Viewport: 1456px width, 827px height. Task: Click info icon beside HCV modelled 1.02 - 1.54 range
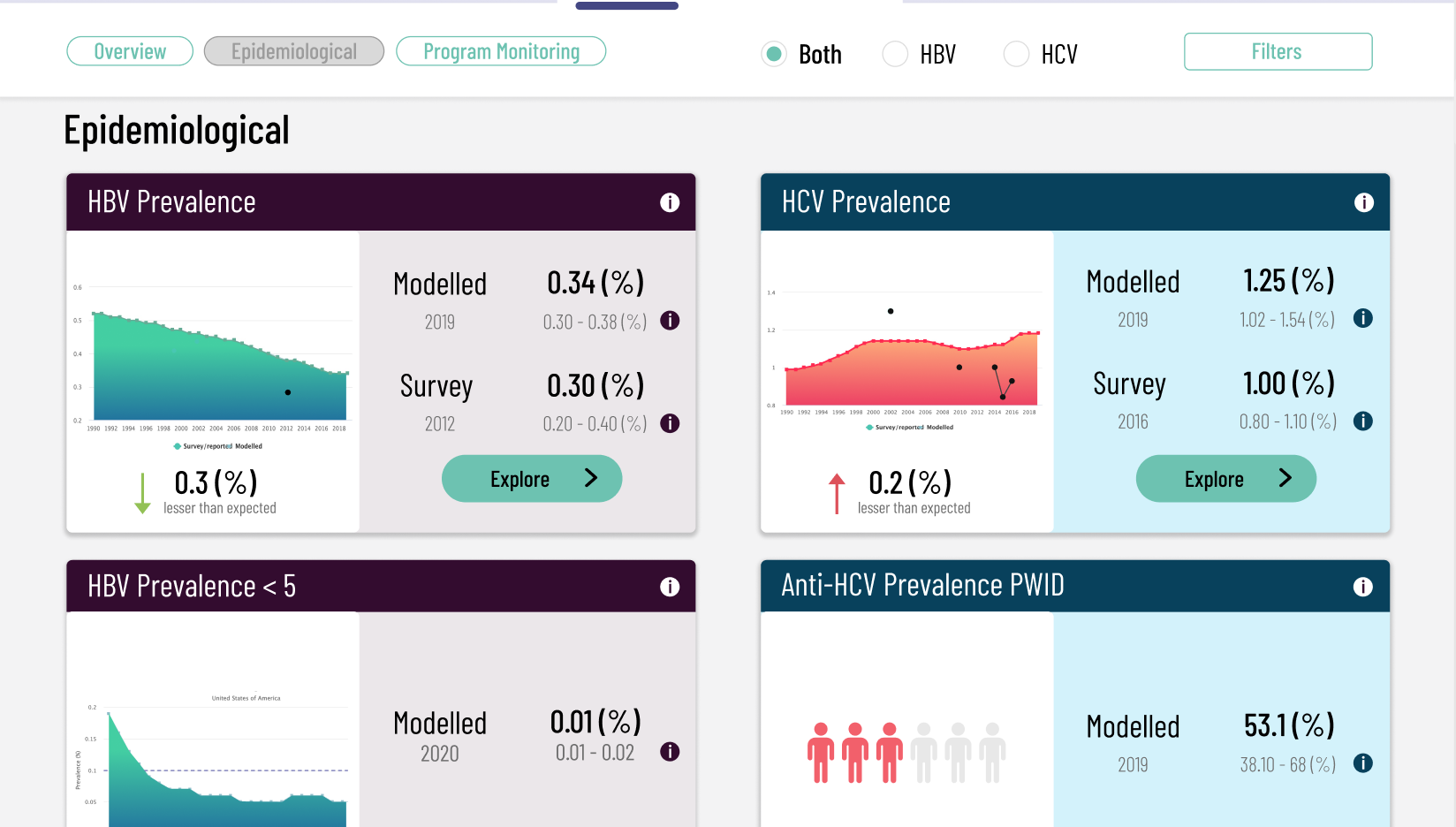pyautogui.click(x=1363, y=318)
